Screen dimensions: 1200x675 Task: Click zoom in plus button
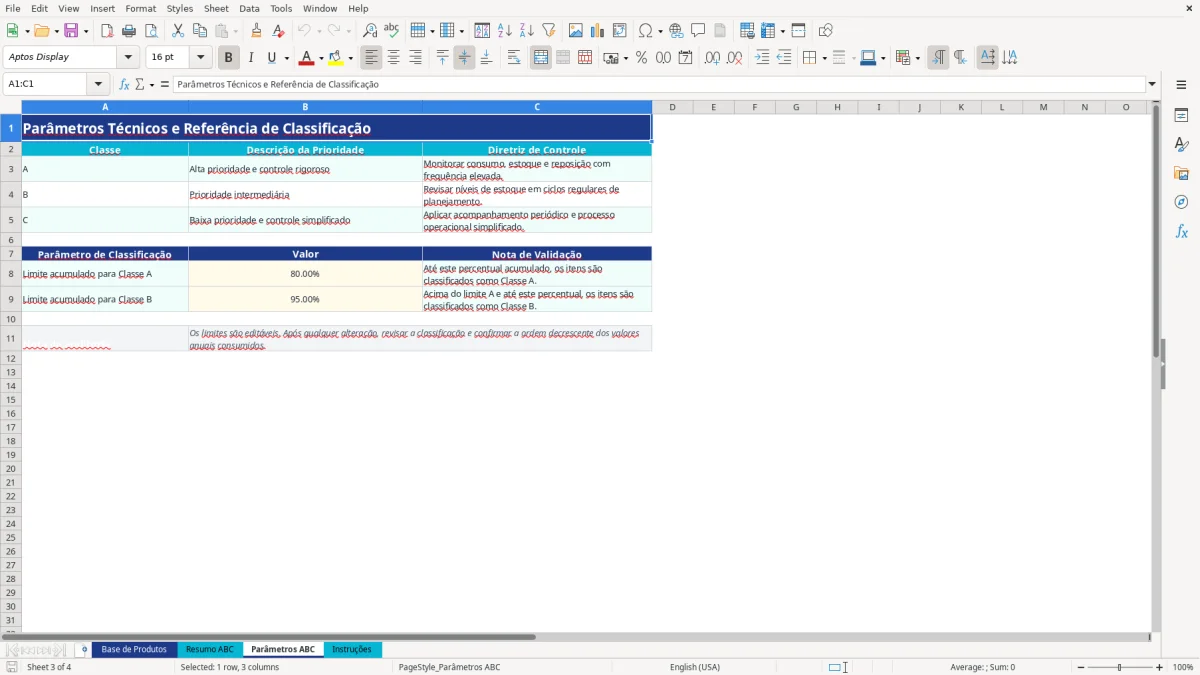coord(1160,667)
